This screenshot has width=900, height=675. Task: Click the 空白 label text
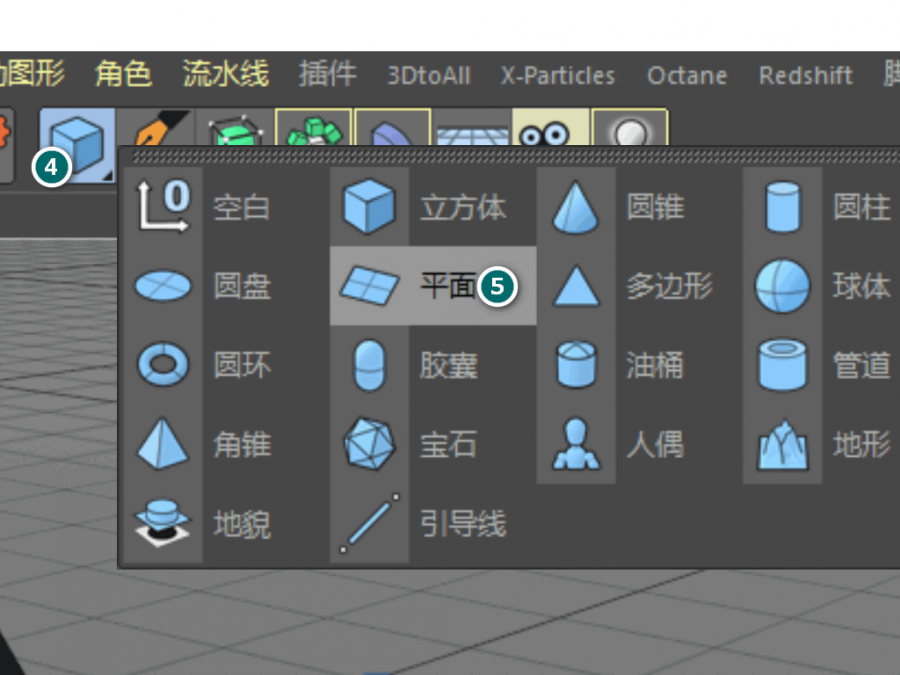[242, 207]
